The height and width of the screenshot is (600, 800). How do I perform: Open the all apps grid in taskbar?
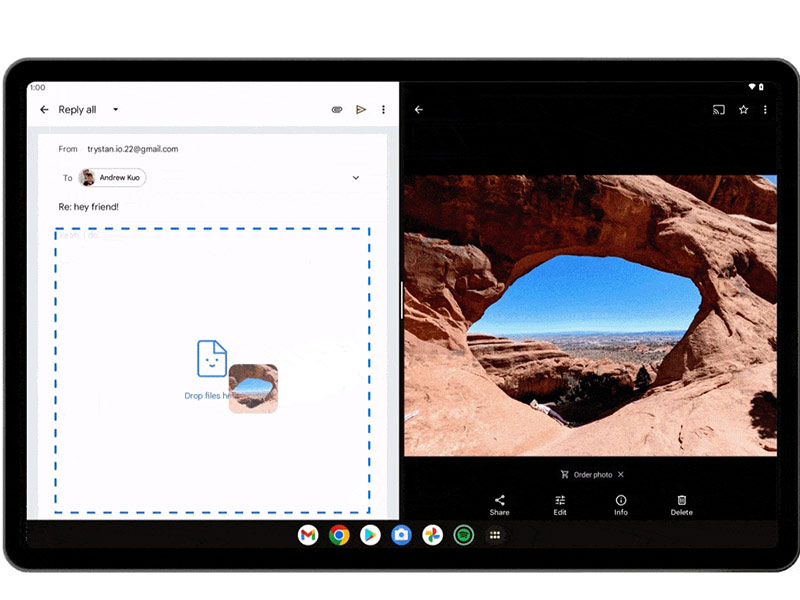coord(495,535)
